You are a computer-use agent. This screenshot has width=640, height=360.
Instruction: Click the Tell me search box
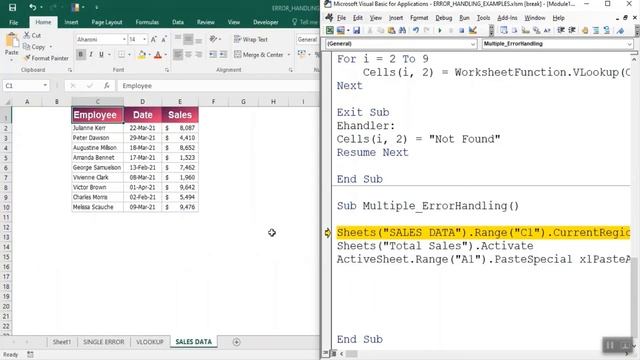[x=305, y=22]
